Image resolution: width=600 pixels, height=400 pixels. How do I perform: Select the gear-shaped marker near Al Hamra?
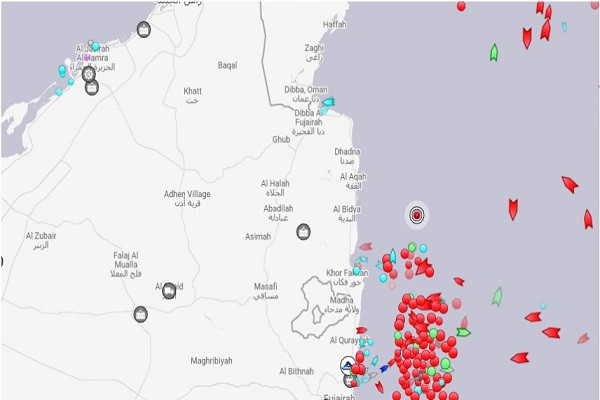point(89,73)
